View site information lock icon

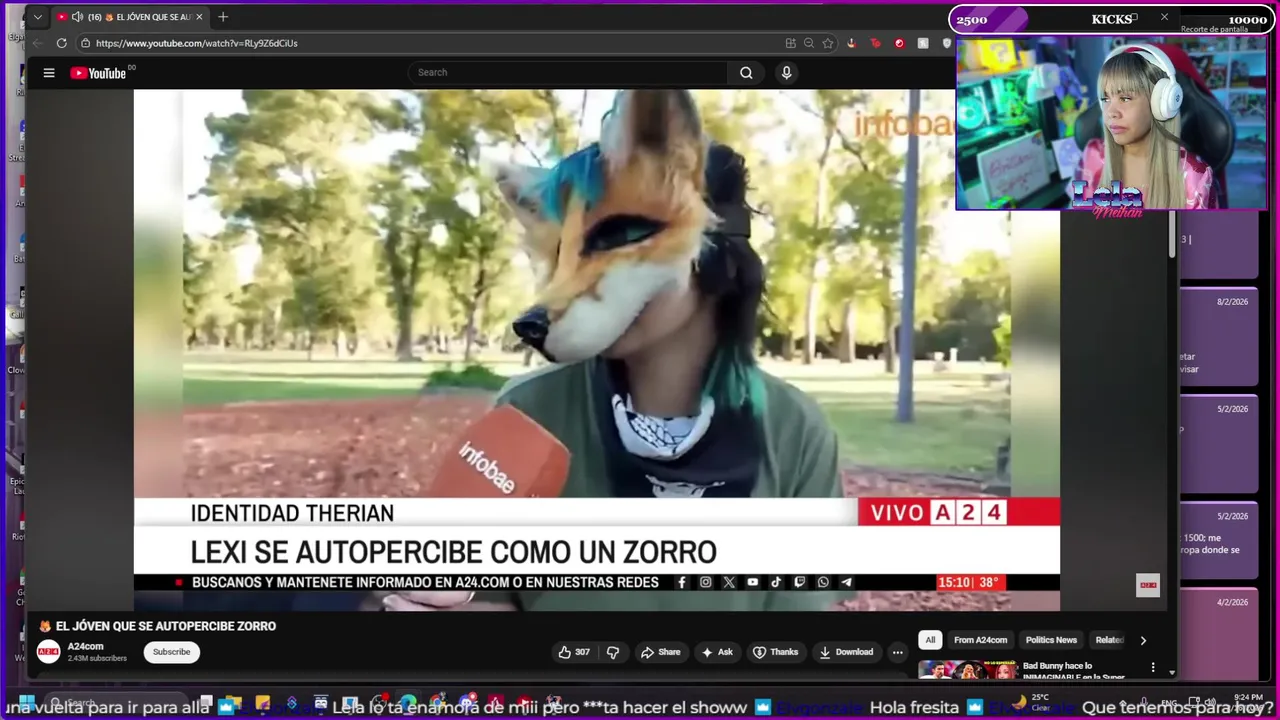(85, 43)
